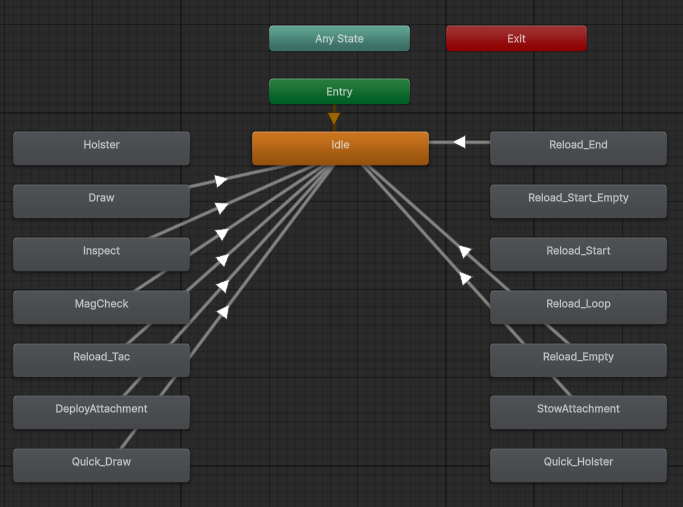Select the Reload_Tac state node
This screenshot has height=507, width=683.
pyautogui.click(x=101, y=360)
